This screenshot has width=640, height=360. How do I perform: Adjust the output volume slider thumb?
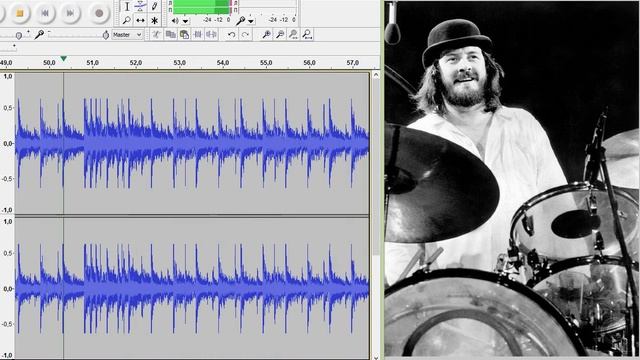click(18, 36)
